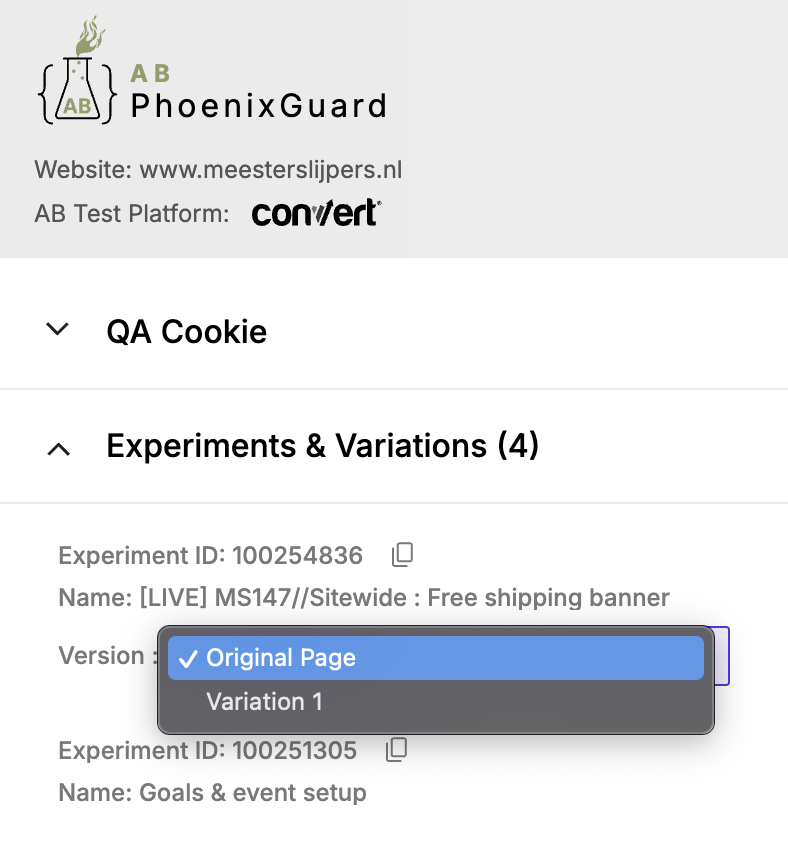Click the QA Cookie section heading
The width and height of the screenshot is (788, 862).
(x=186, y=330)
